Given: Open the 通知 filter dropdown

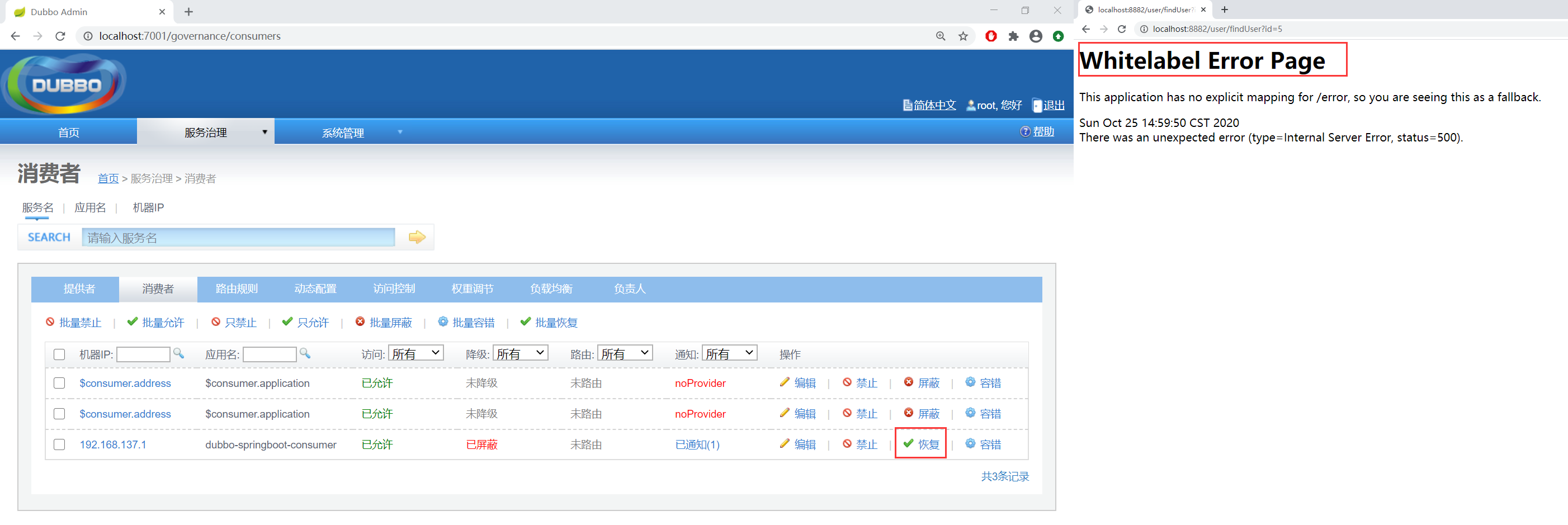Looking at the screenshot, I should click(x=730, y=353).
